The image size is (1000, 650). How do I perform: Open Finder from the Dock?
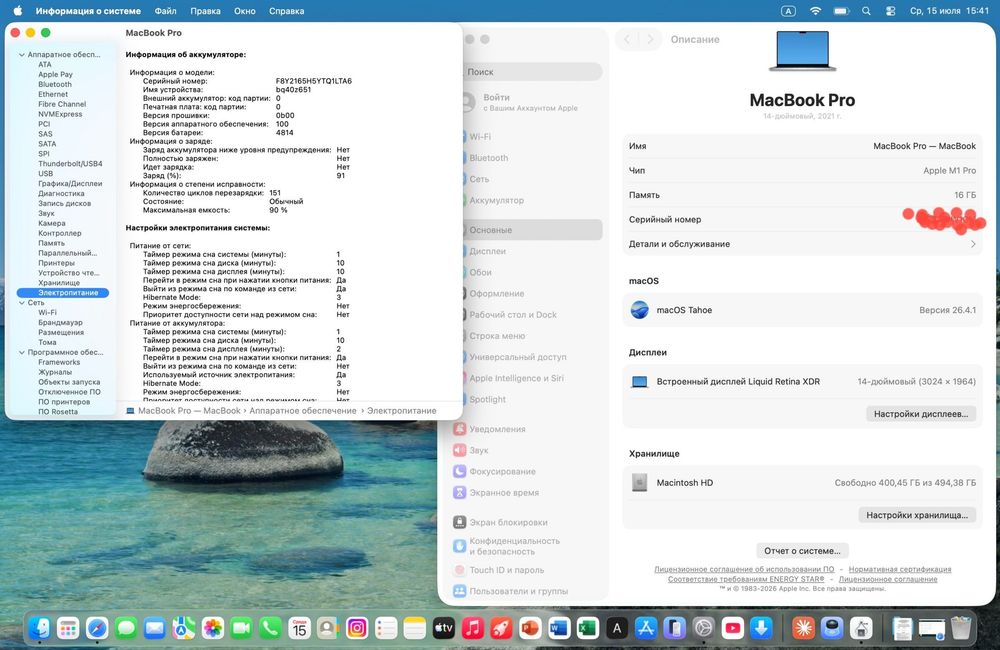coord(40,628)
